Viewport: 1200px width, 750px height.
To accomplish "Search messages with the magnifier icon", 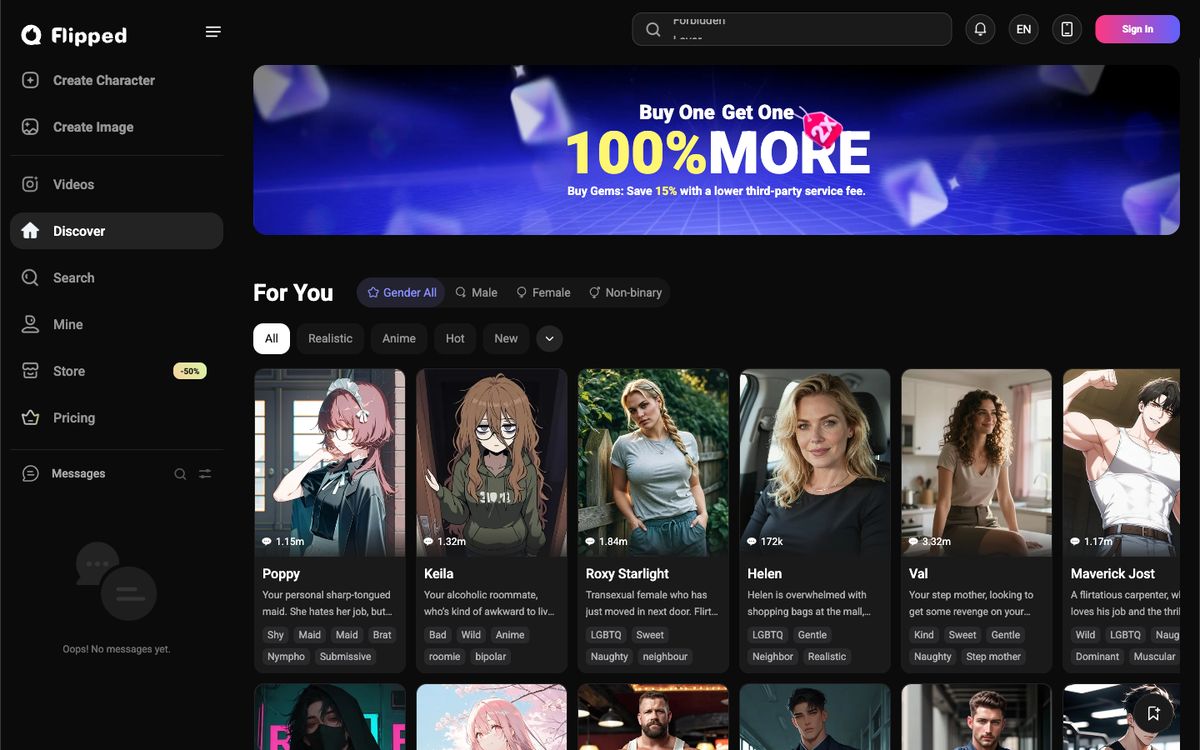I will pos(180,474).
